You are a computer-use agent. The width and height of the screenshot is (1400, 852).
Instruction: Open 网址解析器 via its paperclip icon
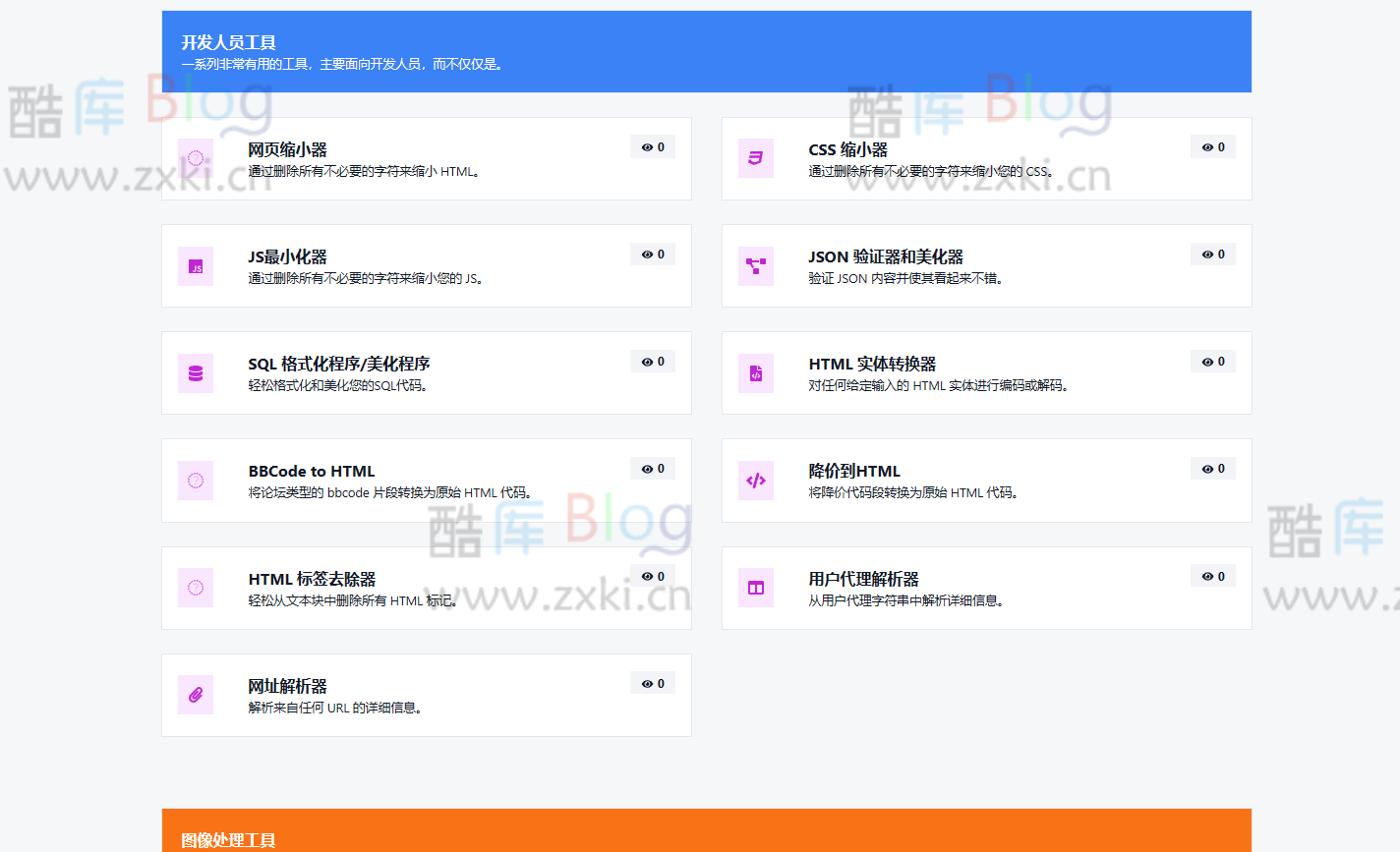[196, 695]
